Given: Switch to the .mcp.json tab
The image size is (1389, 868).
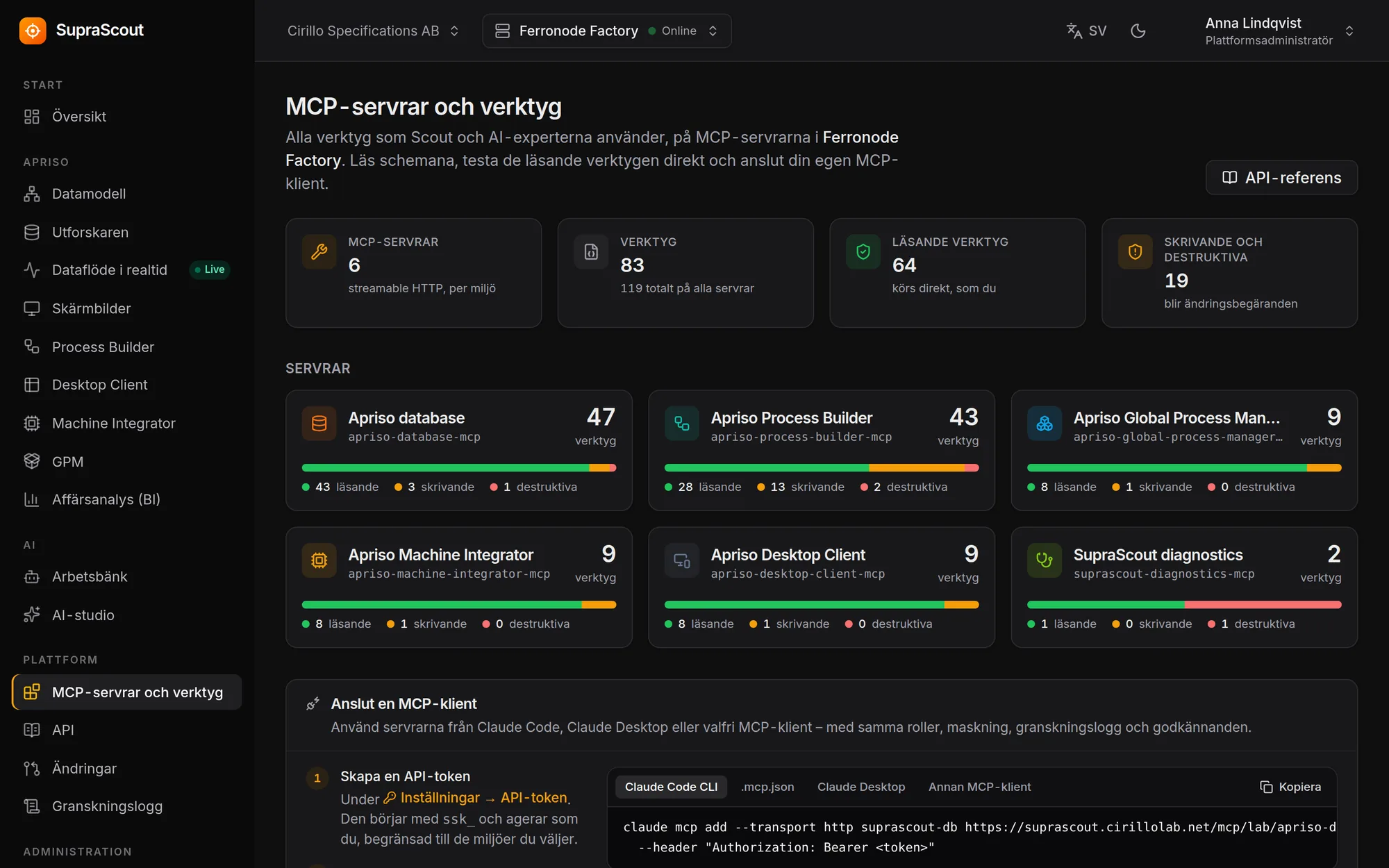Looking at the screenshot, I should (x=767, y=787).
